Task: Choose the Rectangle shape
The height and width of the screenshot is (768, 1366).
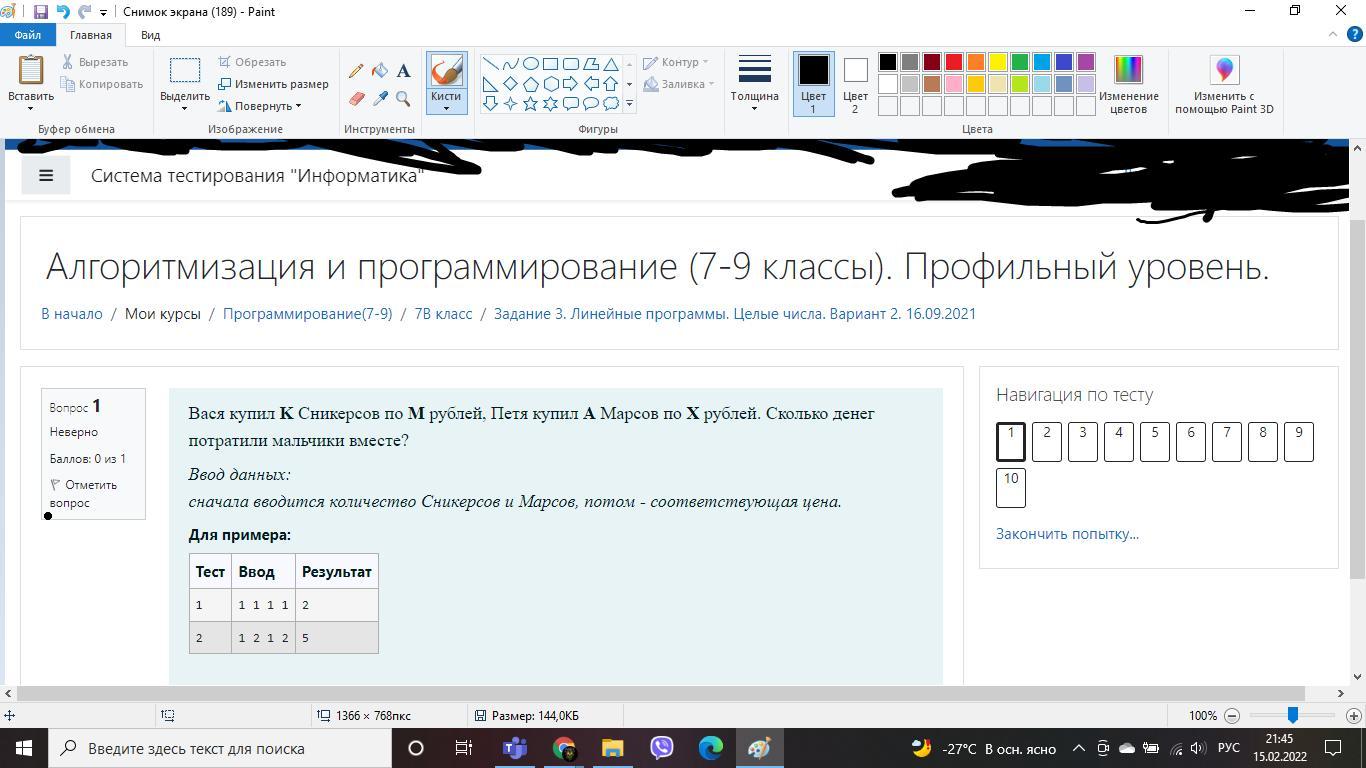Action: click(x=550, y=64)
